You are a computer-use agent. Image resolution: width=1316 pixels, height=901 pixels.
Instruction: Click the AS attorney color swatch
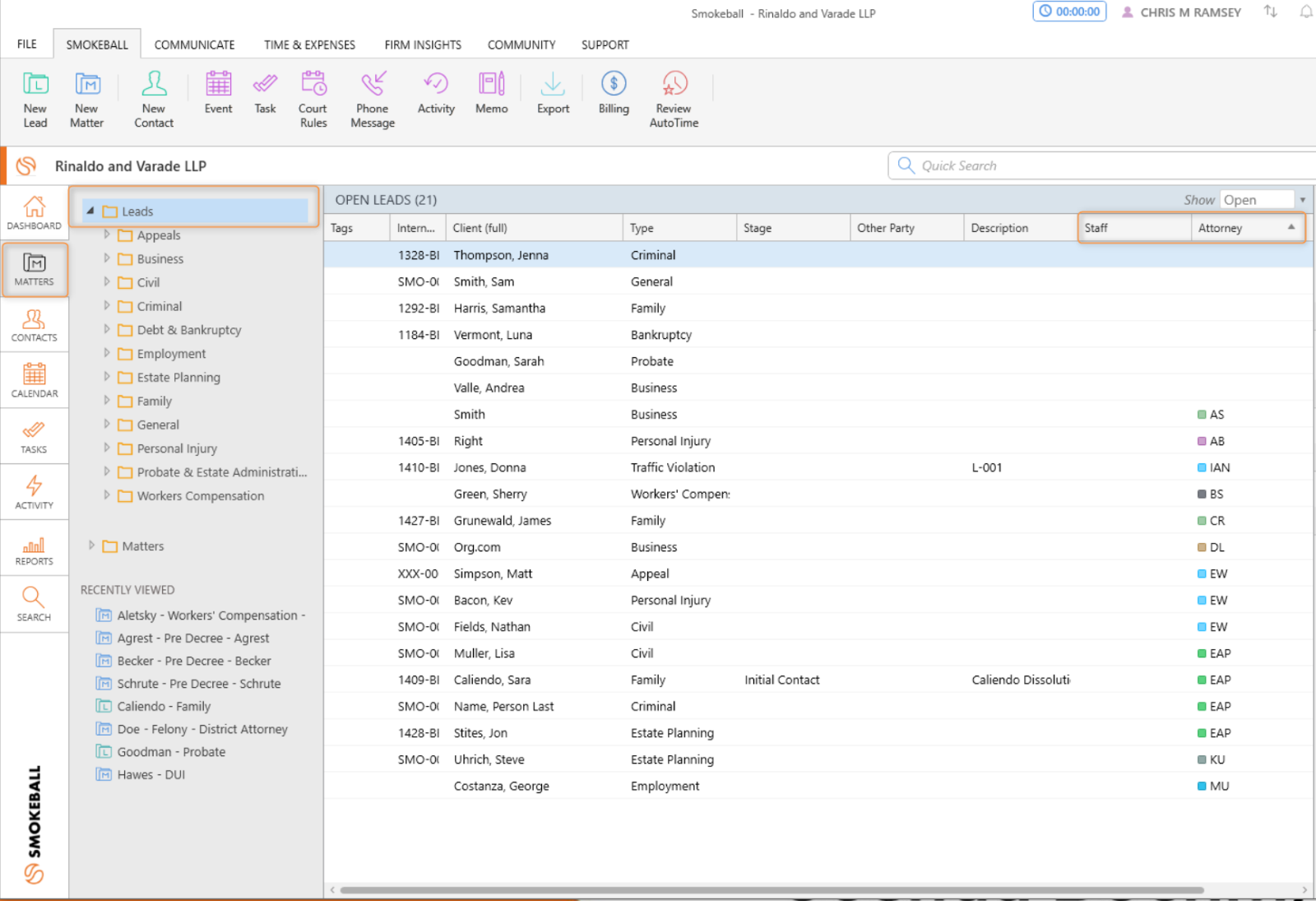(x=1202, y=415)
